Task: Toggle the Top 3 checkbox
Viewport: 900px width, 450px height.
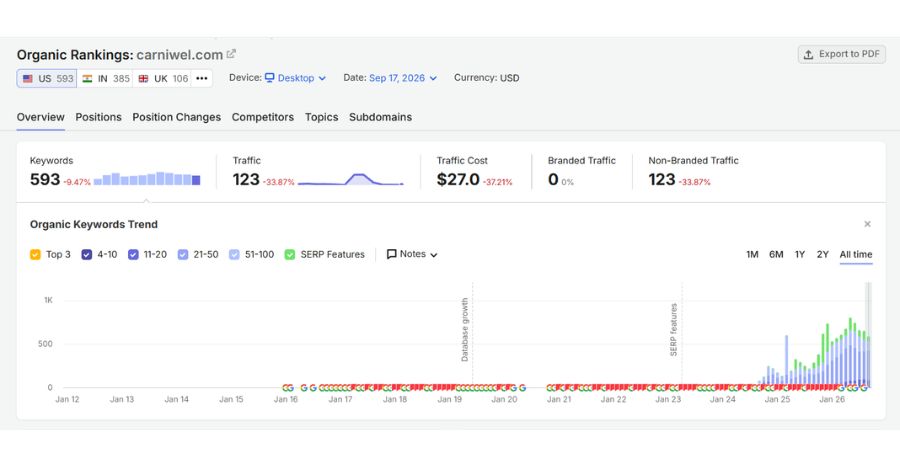Action: point(35,254)
